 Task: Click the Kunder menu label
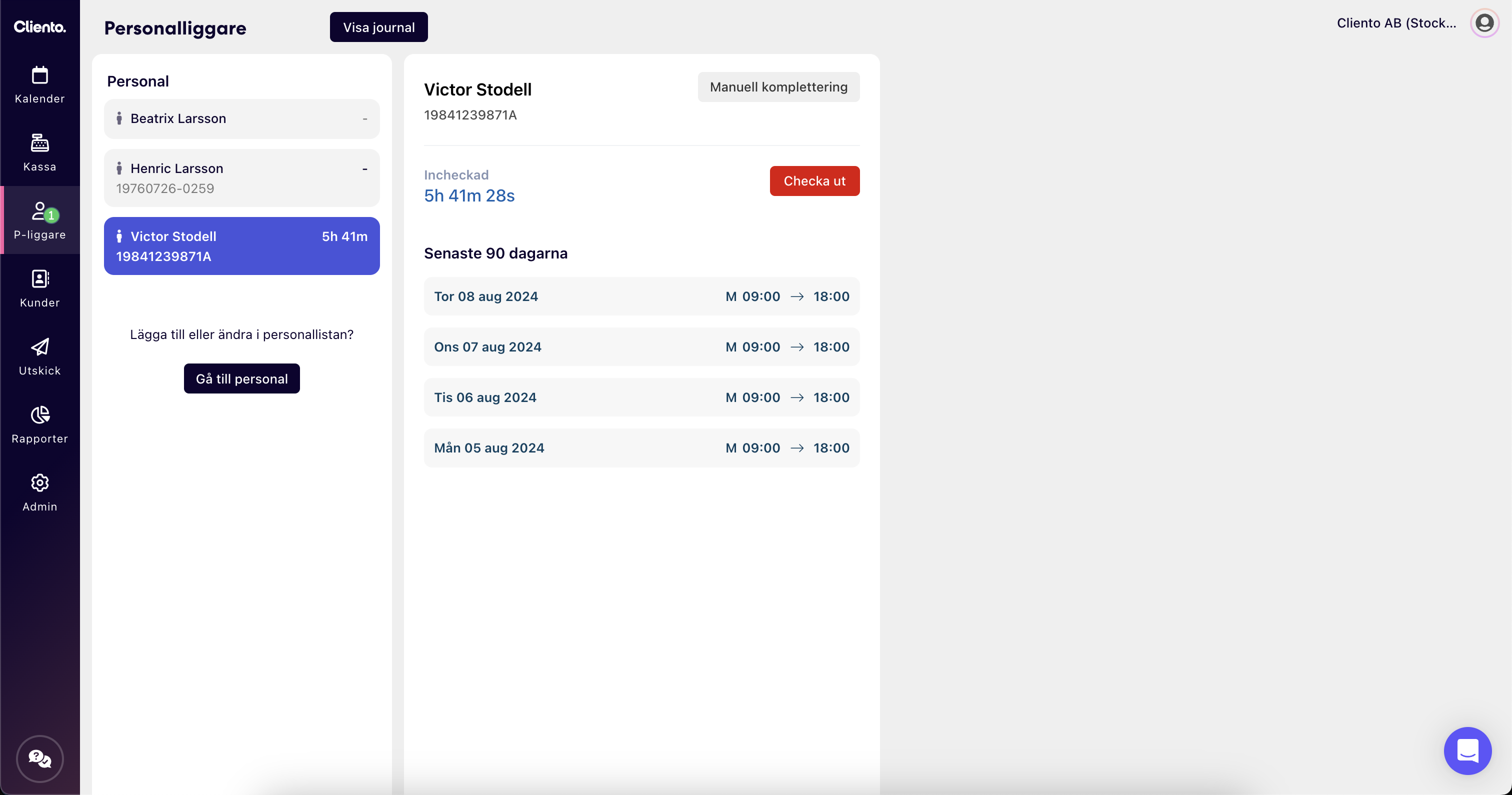pyautogui.click(x=40, y=303)
